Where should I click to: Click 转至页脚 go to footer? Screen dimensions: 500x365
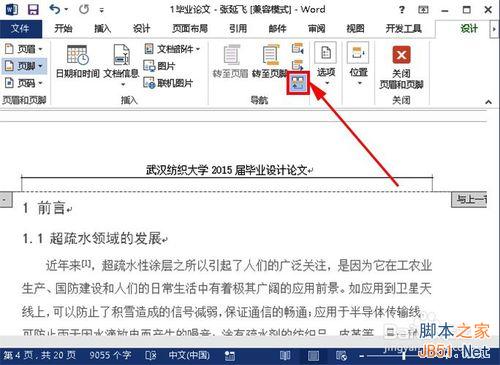(269, 61)
